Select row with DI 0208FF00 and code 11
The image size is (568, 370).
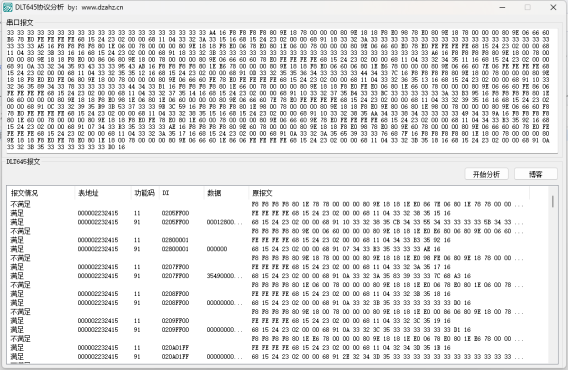click(279, 294)
